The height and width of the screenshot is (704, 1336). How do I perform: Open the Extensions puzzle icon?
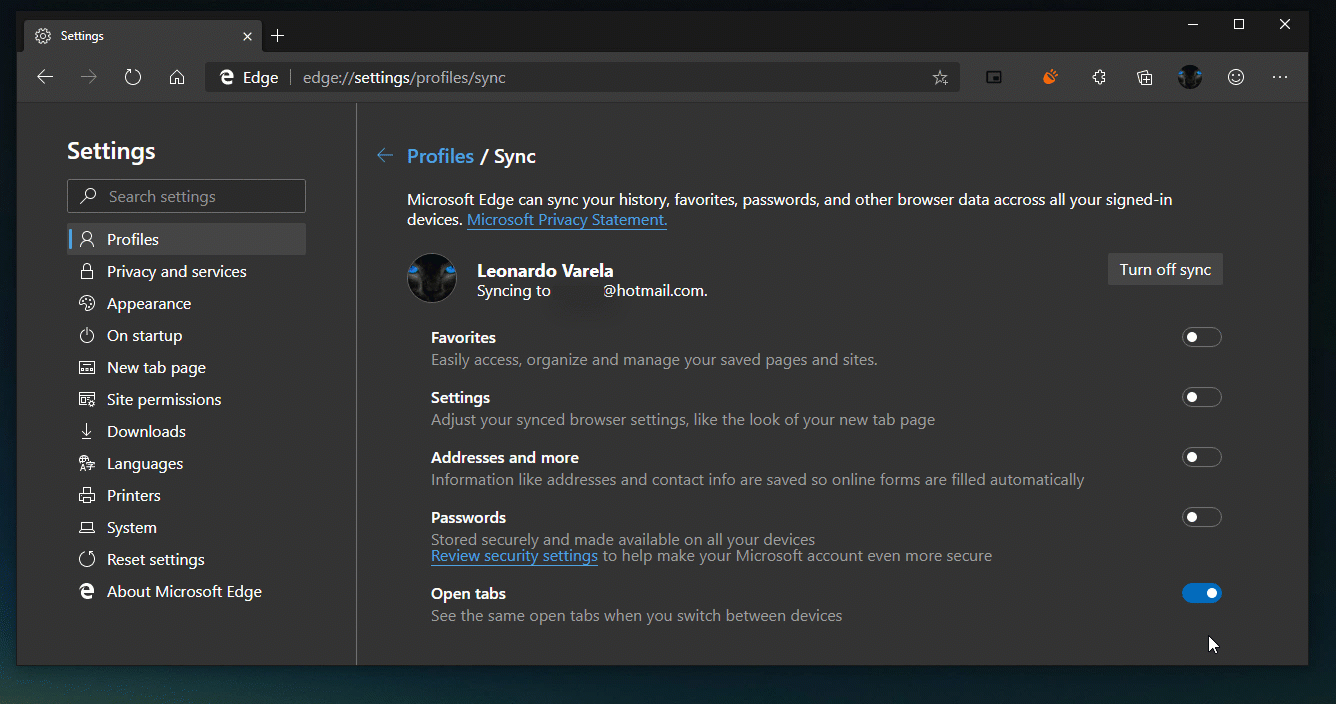click(1099, 77)
